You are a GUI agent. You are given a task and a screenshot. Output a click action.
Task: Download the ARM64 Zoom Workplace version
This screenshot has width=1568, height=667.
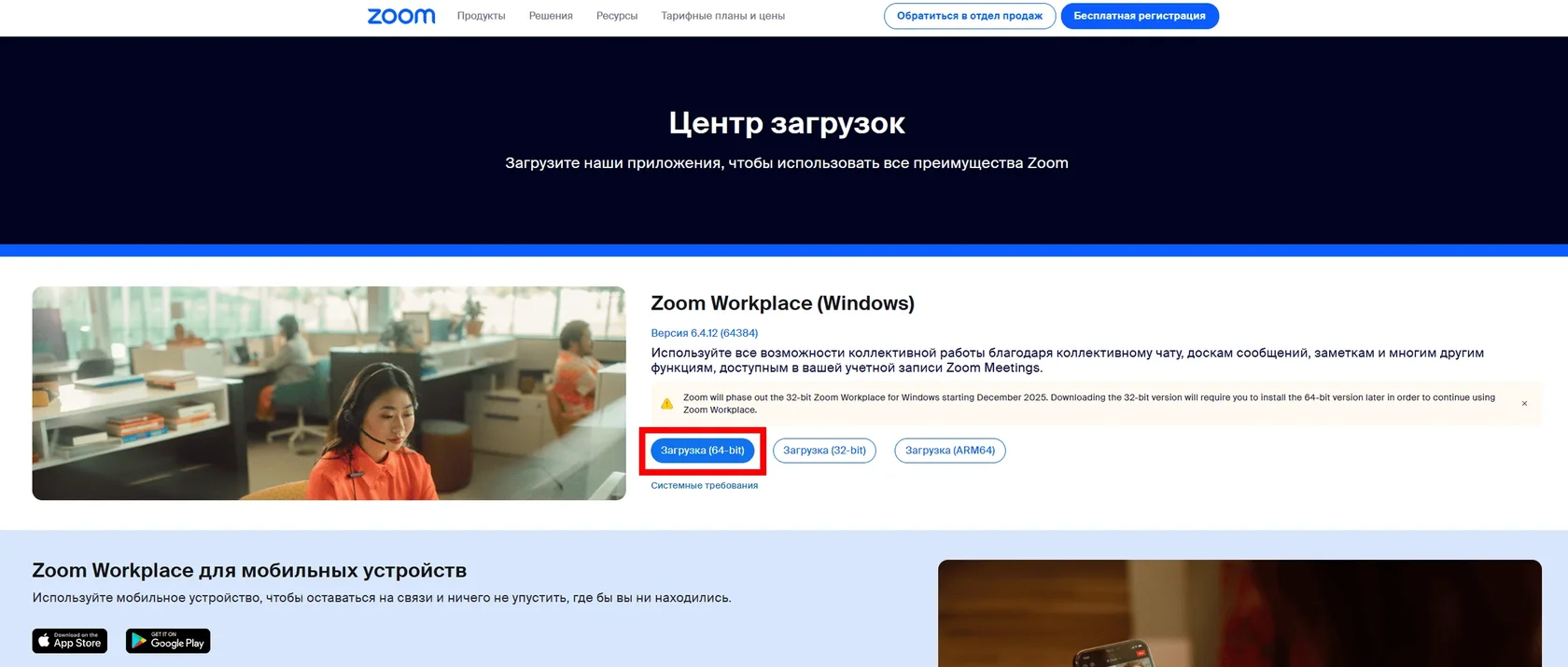tap(950, 451)
